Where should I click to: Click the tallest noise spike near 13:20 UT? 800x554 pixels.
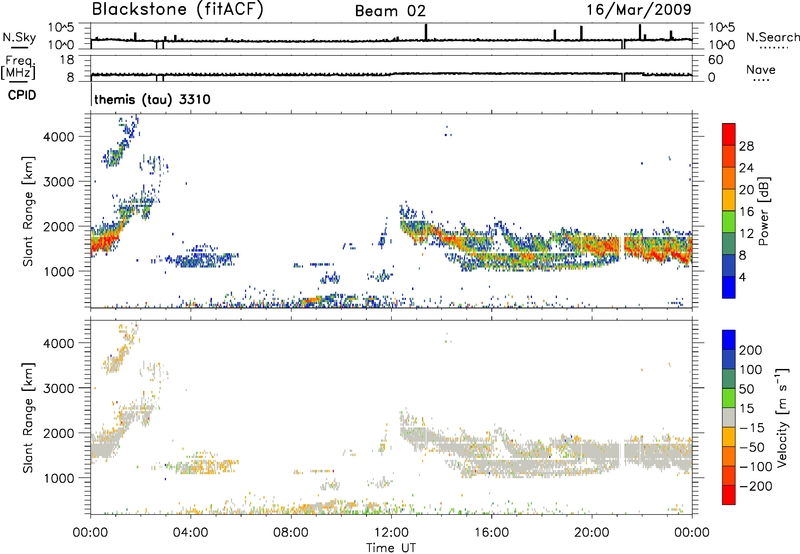coord(426,32)
